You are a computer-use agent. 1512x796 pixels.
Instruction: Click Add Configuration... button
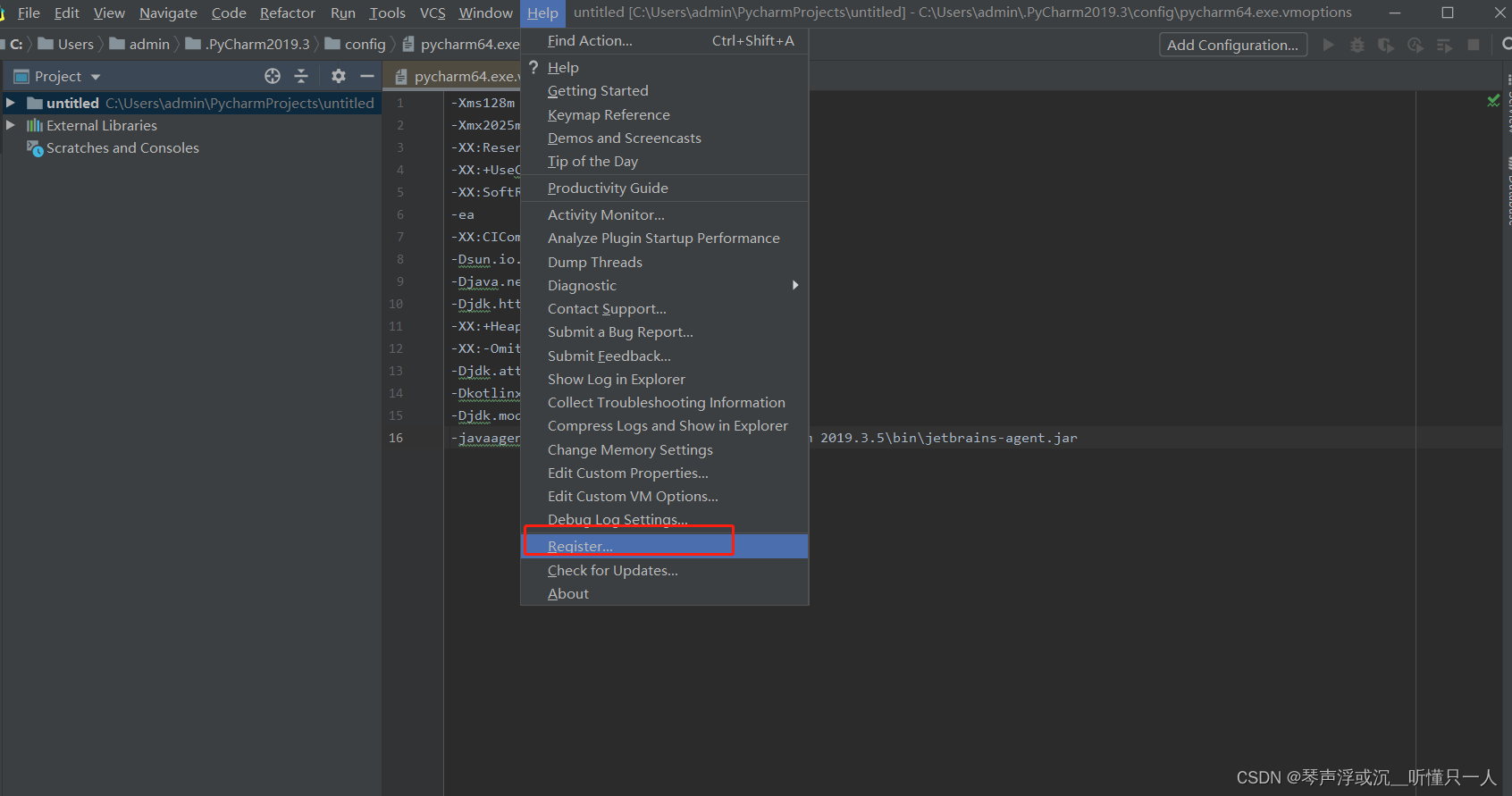[1233, 45]
